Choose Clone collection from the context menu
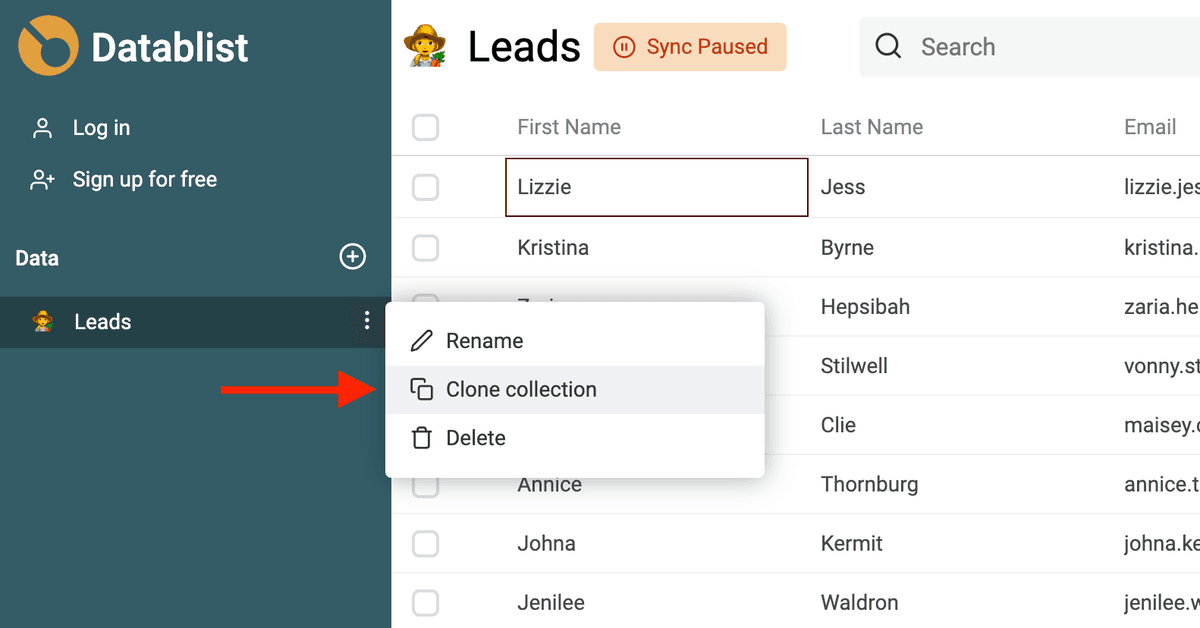 coord(575,390)
